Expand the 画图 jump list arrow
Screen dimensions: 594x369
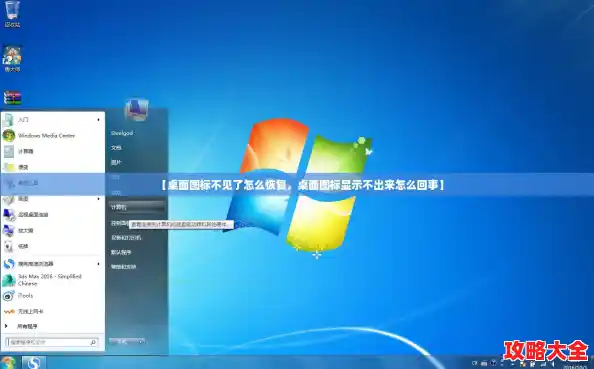[x=98, y=199]
